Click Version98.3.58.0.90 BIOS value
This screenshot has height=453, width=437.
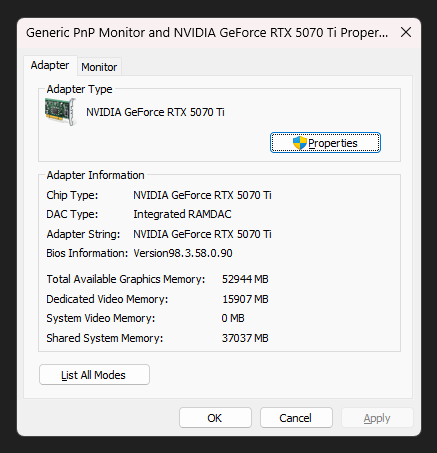click(183, 253)
